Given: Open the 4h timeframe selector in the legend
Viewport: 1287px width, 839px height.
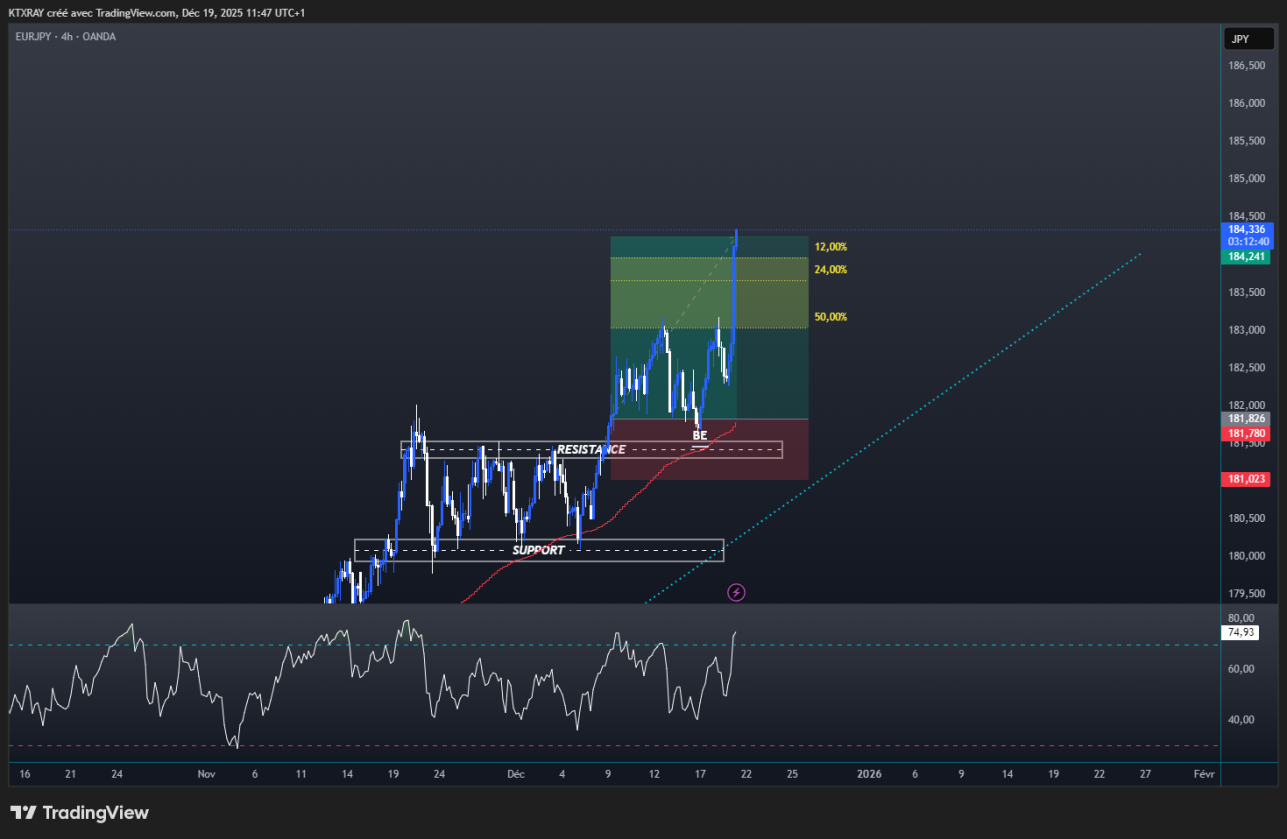Looking at the screenshot, I should tap(65, 37).
